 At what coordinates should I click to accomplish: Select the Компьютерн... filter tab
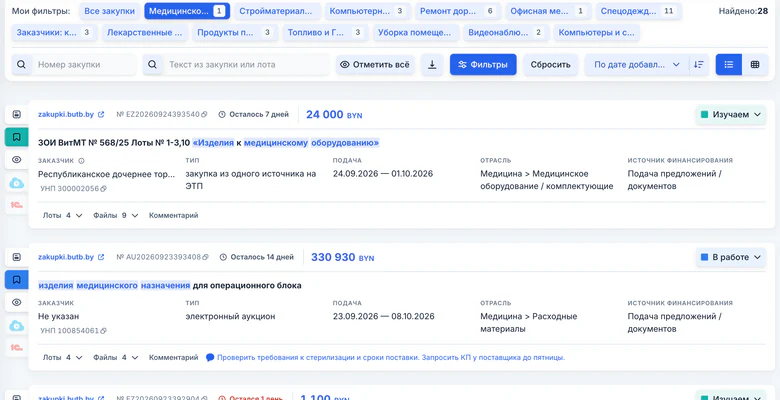(367, 11)
